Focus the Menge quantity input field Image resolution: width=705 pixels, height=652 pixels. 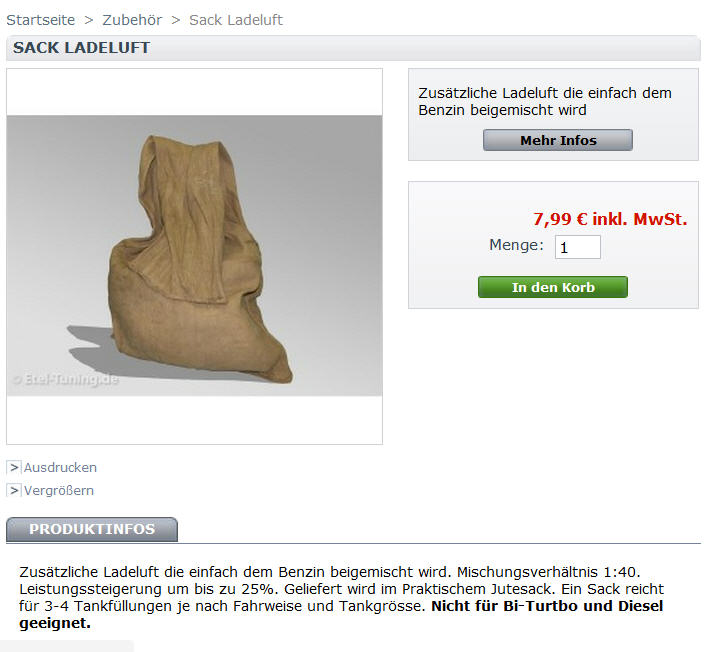[x=578, y=247]
